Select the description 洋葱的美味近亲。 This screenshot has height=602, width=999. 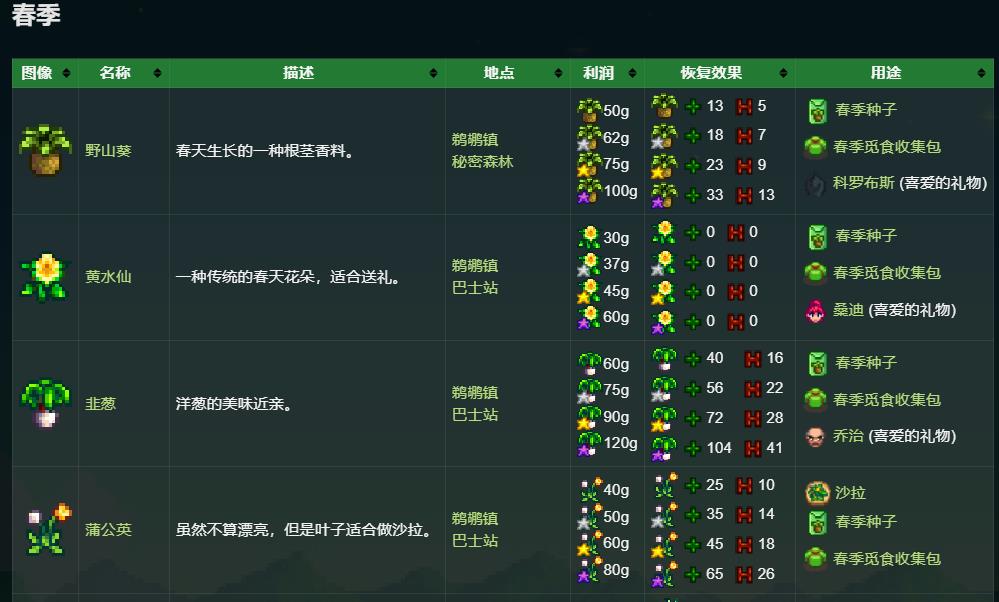(x=234, y=403)
